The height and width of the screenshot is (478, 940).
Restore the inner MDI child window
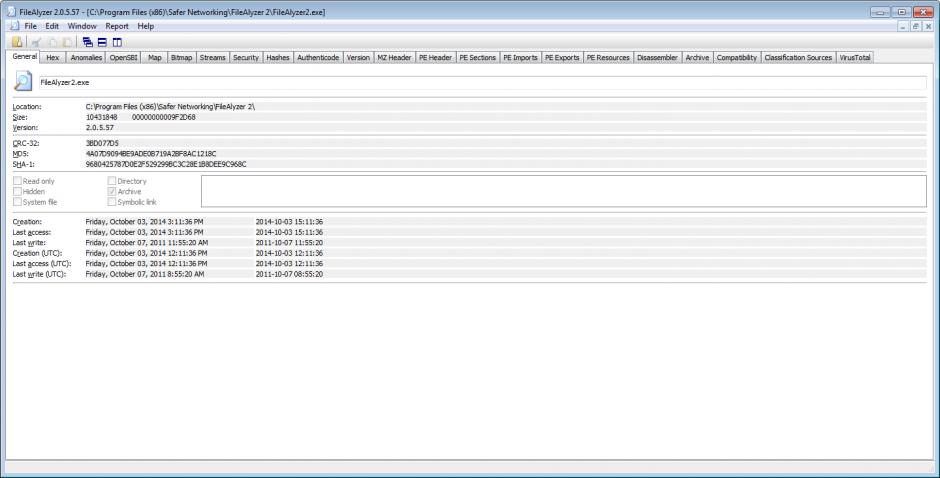(915, 26)
